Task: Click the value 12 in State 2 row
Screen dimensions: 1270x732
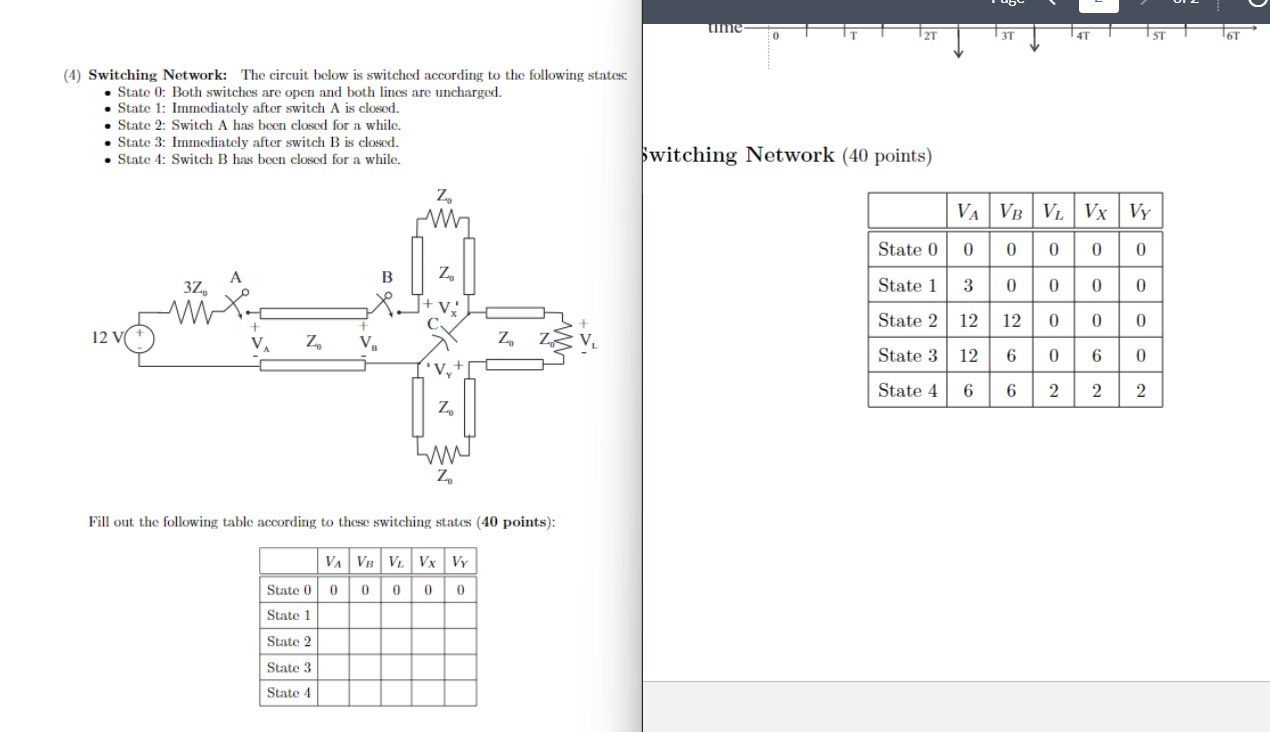Action: (967, 320)
